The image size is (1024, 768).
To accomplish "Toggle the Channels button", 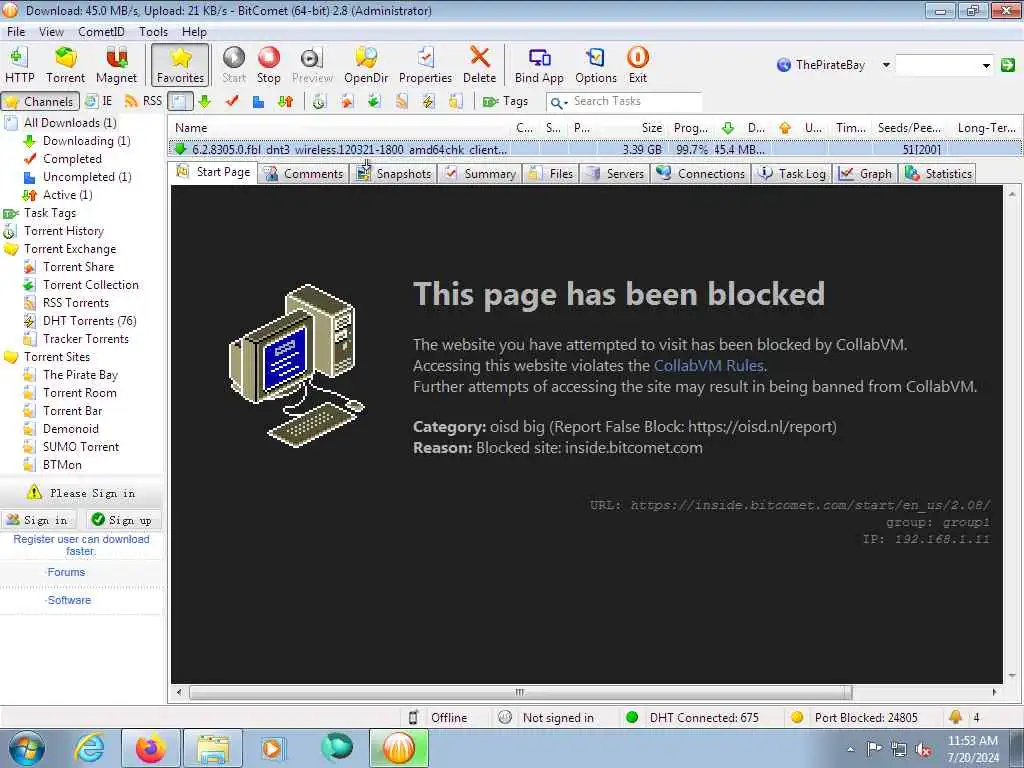I will pos(40,101).
